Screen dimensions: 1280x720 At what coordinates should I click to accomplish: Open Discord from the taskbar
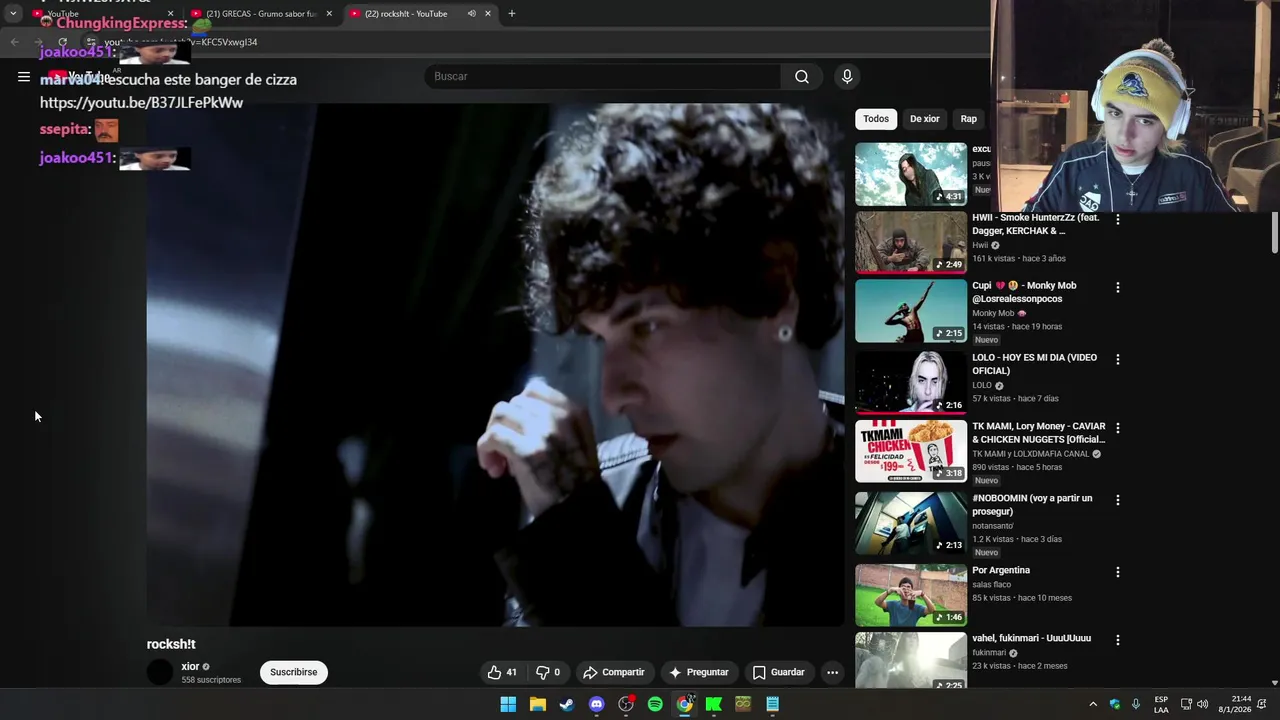tap(596, 704)
